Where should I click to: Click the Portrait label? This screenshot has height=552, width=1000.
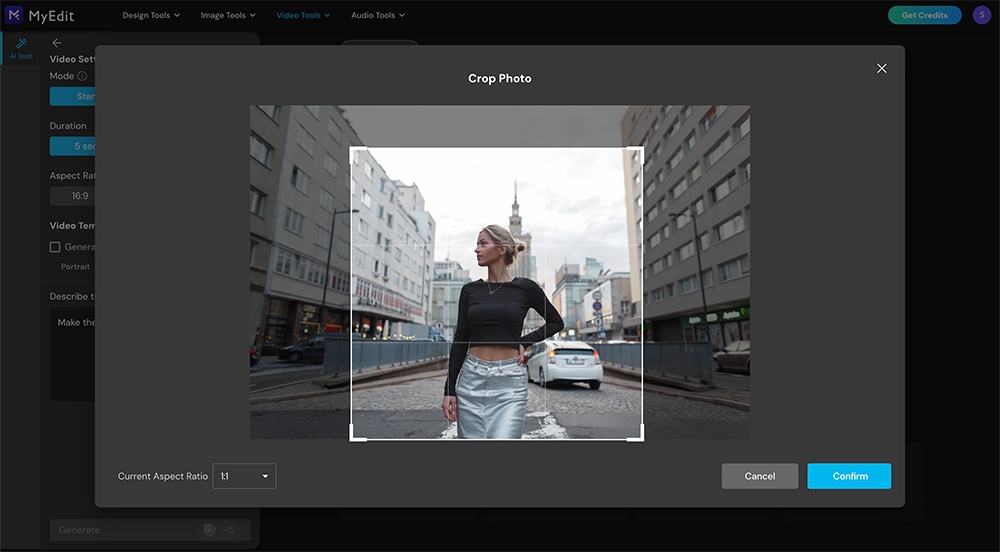75,266
